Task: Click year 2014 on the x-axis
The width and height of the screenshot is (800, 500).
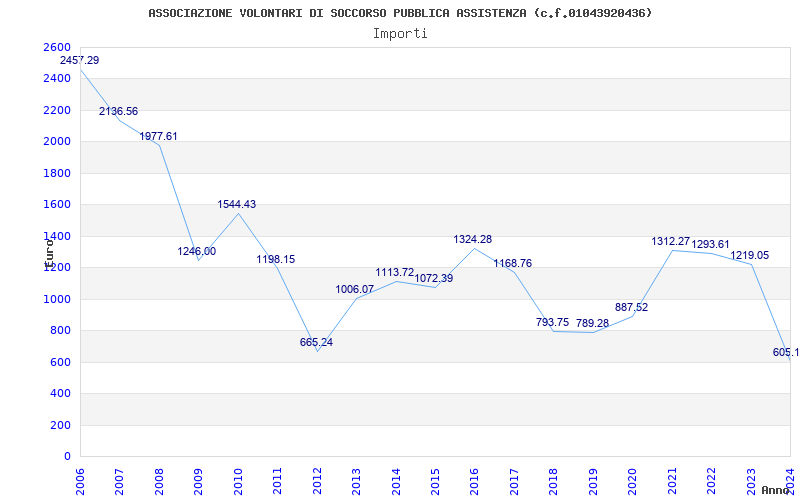Action: [x=396, y=482]
